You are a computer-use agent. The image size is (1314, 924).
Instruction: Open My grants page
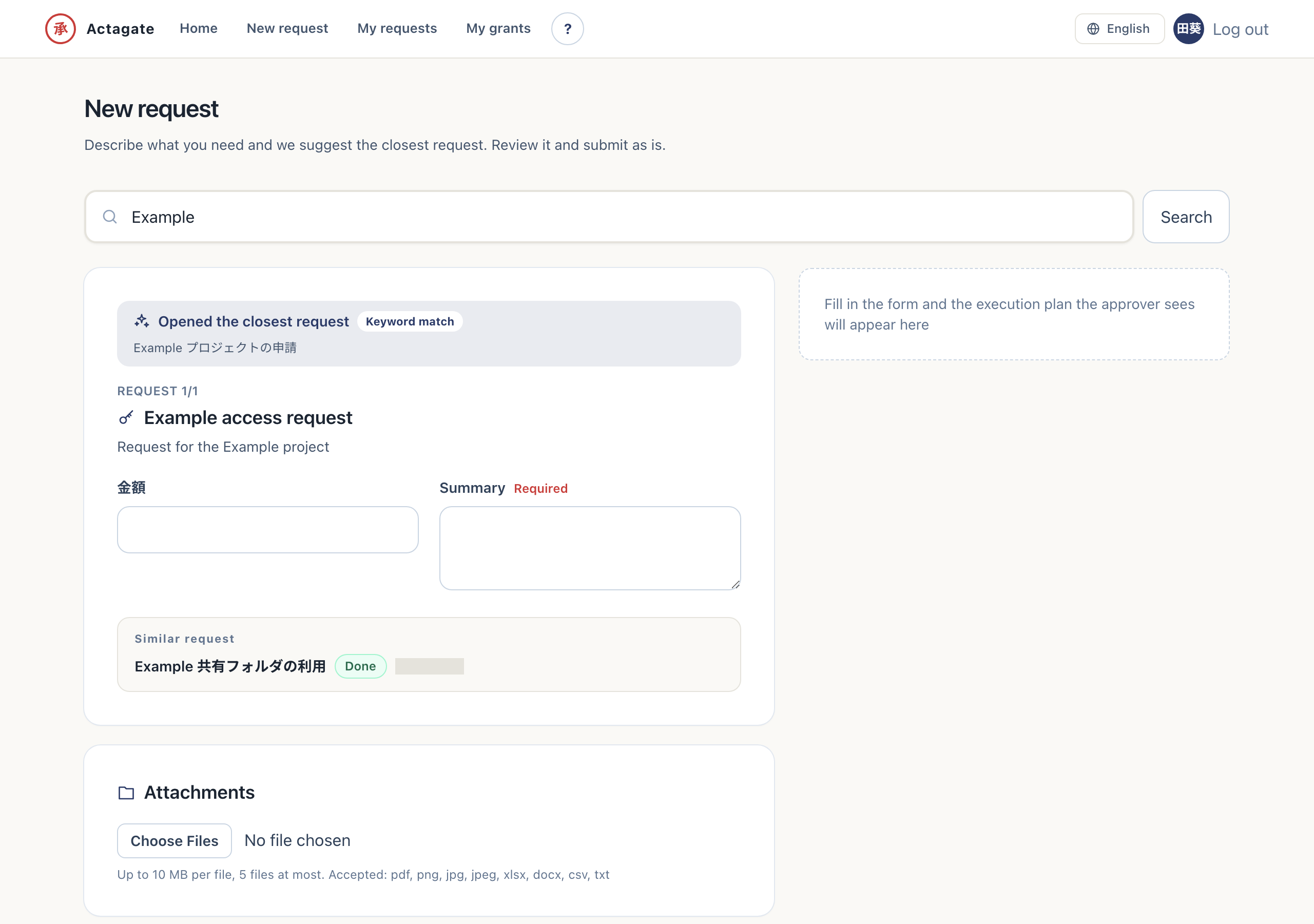click(x=498, y=29)
